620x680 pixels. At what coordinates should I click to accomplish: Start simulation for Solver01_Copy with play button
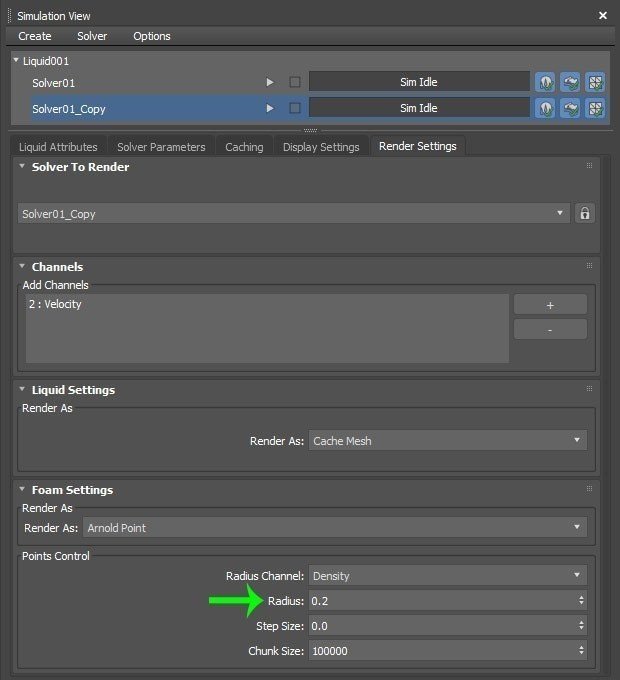(x=270, y=108)
